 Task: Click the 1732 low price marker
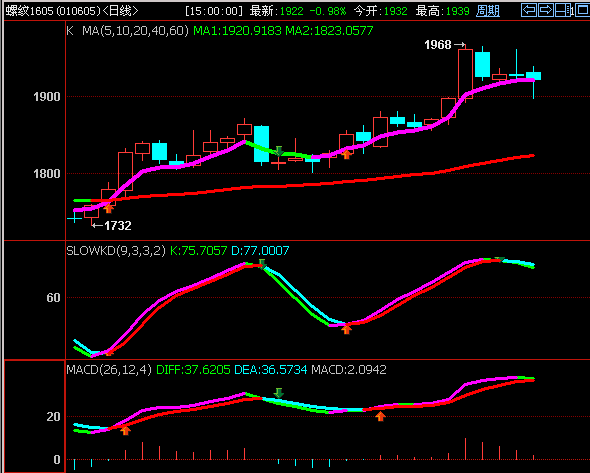coord(112,225)
